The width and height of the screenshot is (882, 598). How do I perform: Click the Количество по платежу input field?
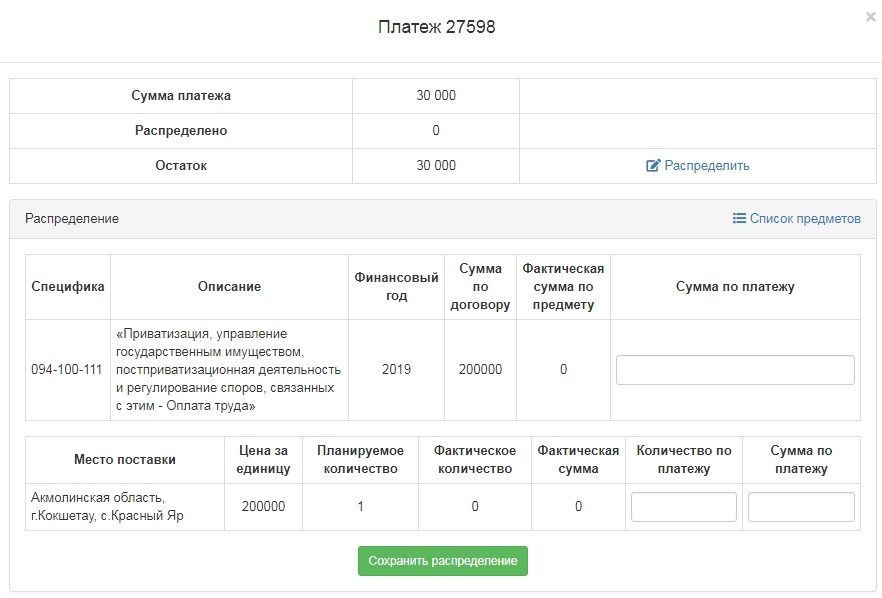pos(684,507)
